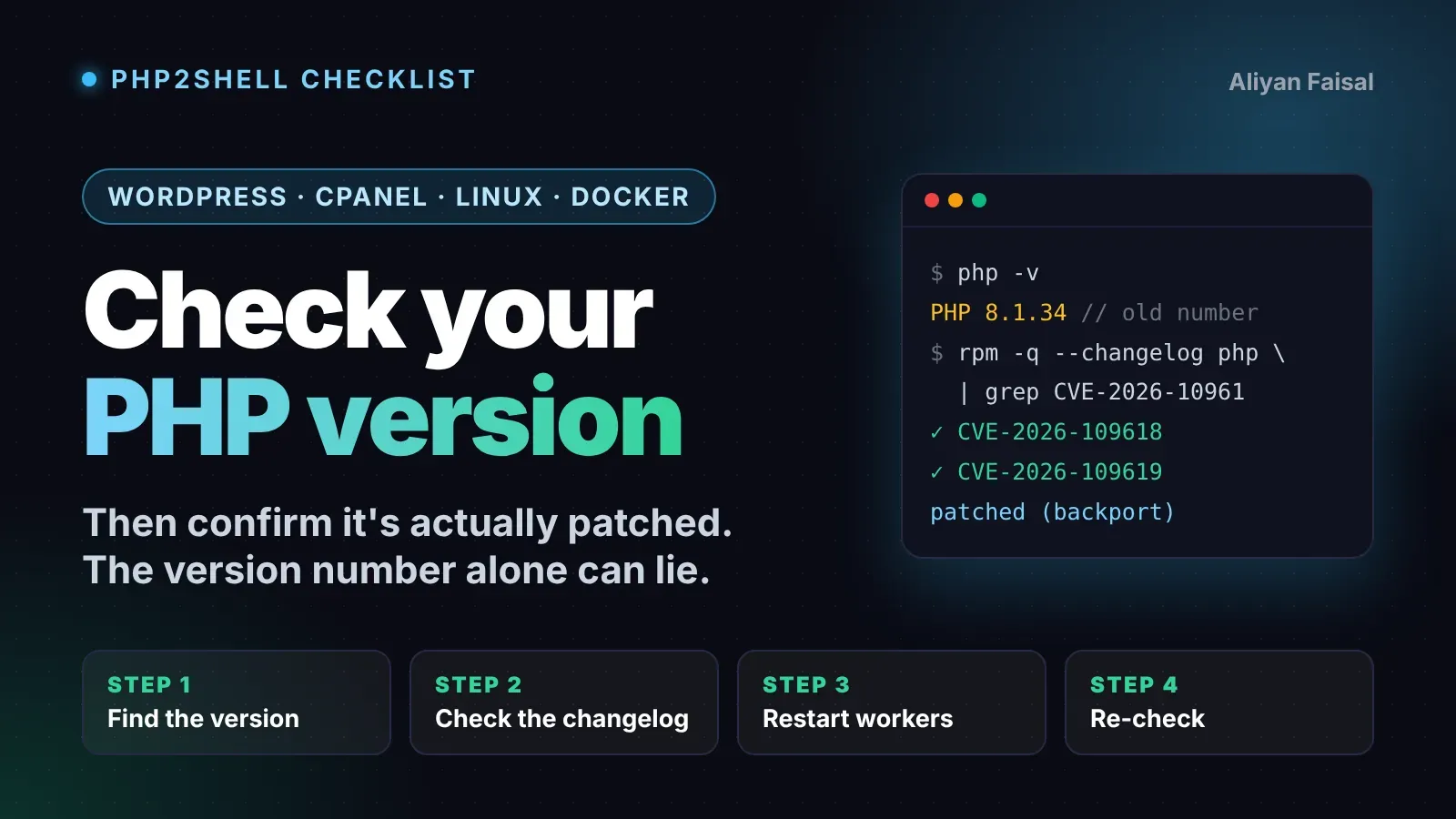Click 'The version number alone can lie.' line
The height and width of the screenshot is (819, 1456).
(x=397, y=571)
